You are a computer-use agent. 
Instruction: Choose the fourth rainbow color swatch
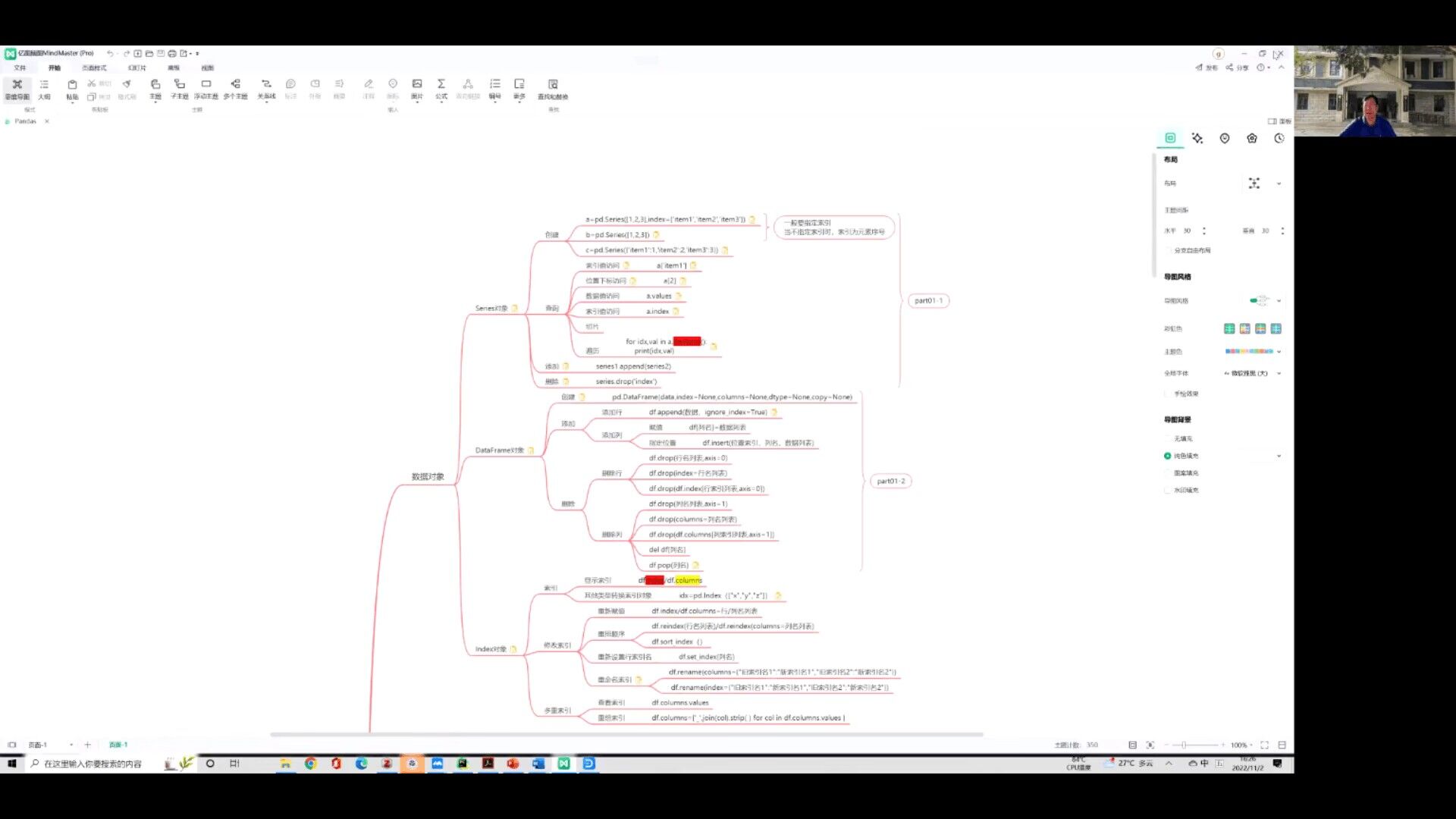click(x=1276, y=328)
